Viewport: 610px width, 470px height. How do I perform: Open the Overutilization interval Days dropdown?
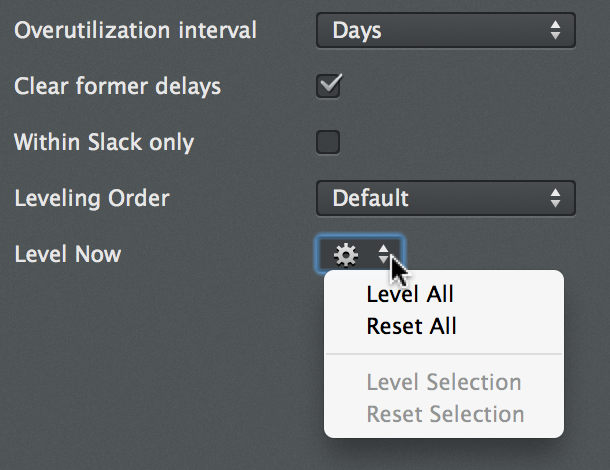point(446,30)
